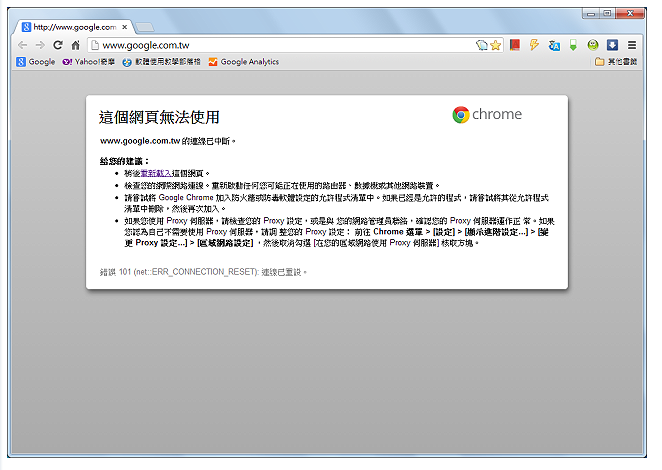The image size is (662, 470).
Task: Reload the page with refresh icon
Action: click(x=58, y=45)
